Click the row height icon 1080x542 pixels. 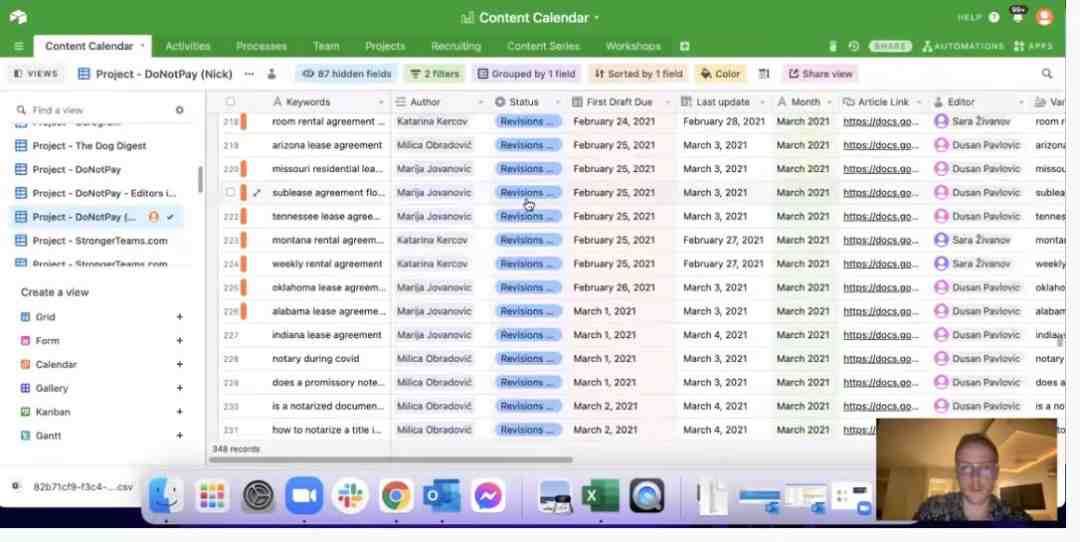(764, 74)
